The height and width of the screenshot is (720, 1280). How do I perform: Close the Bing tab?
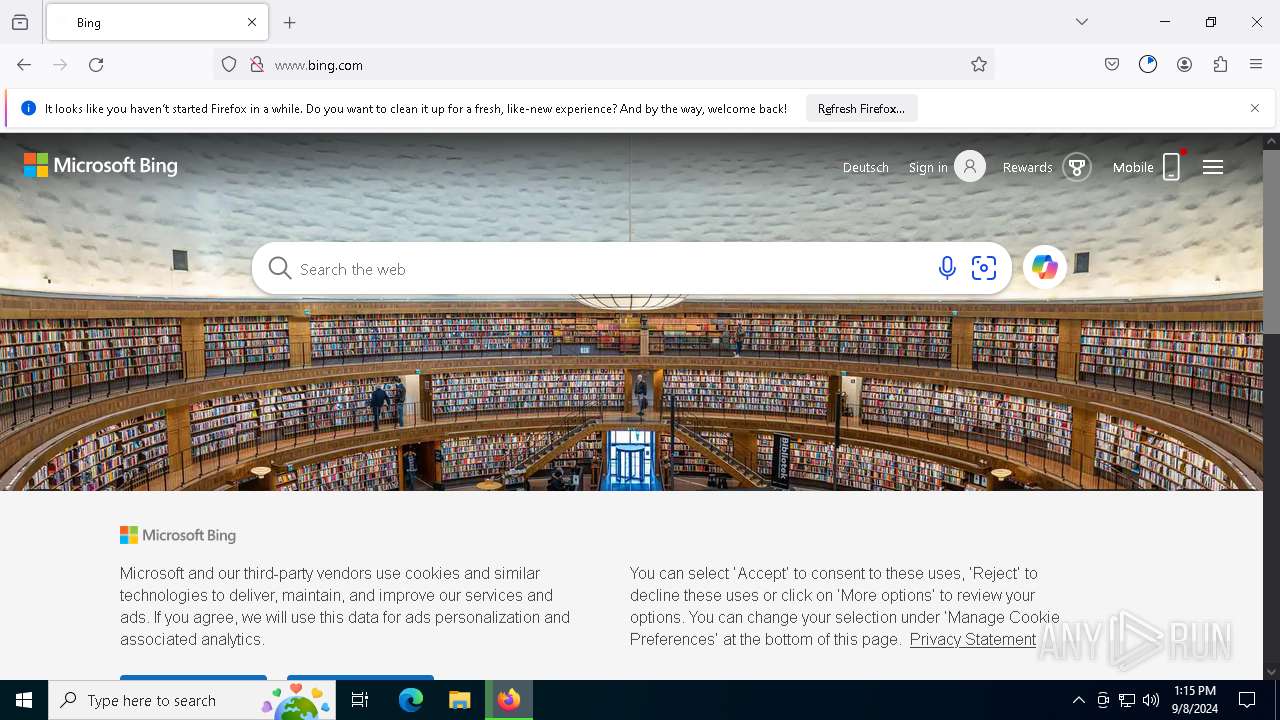[252, 22]
